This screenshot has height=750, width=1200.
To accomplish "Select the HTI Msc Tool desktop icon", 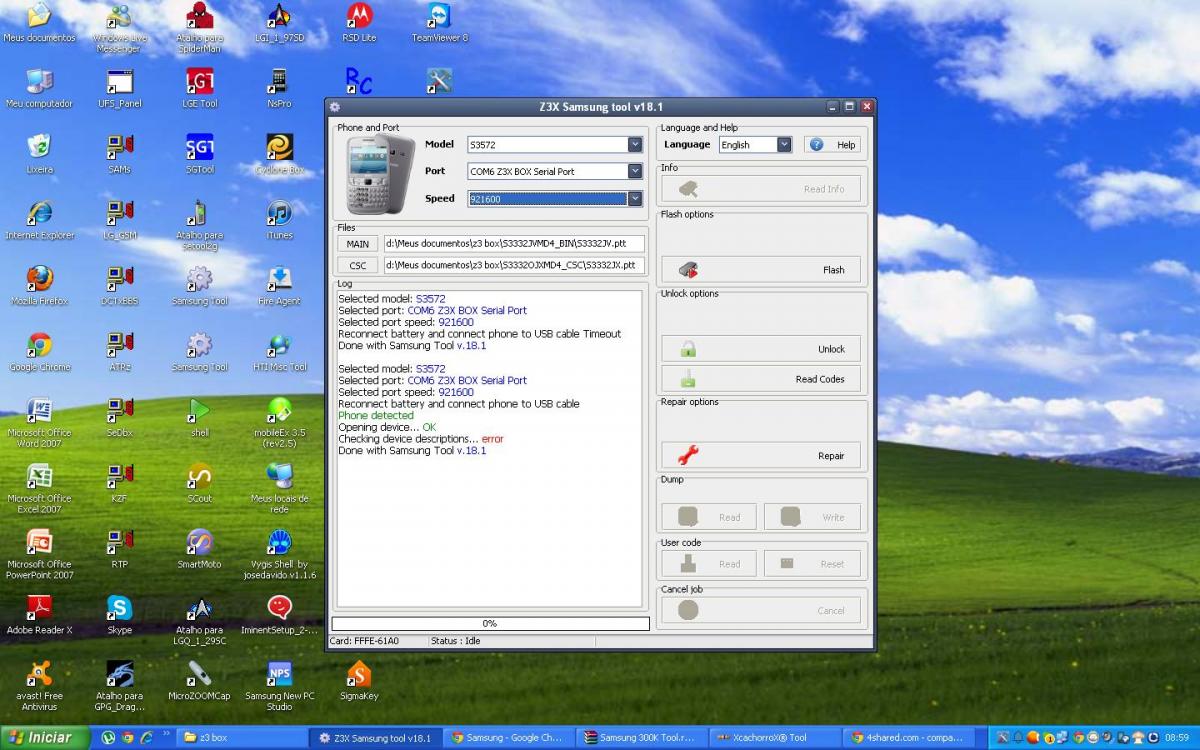I will [x=279, y=352].
